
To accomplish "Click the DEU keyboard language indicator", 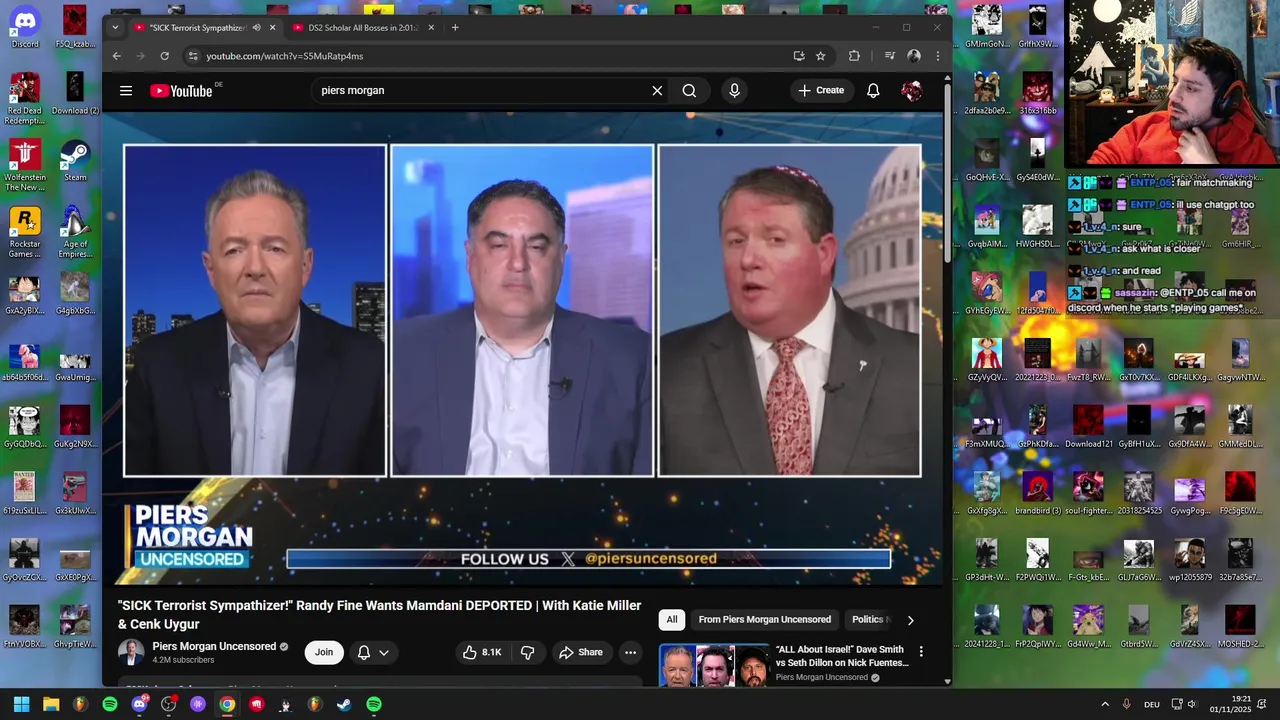I will [1152, 704].
